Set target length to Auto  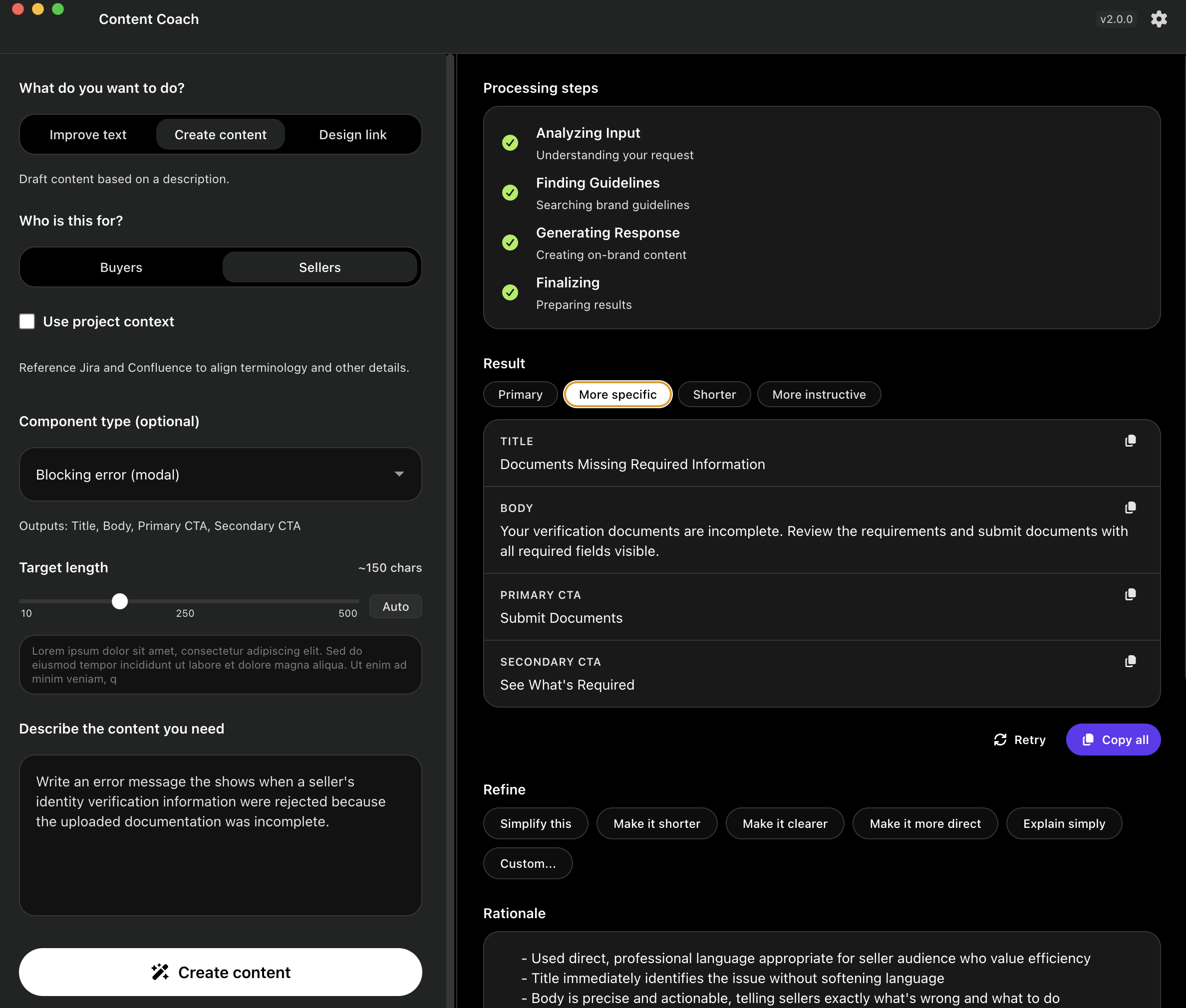(395, 606)
